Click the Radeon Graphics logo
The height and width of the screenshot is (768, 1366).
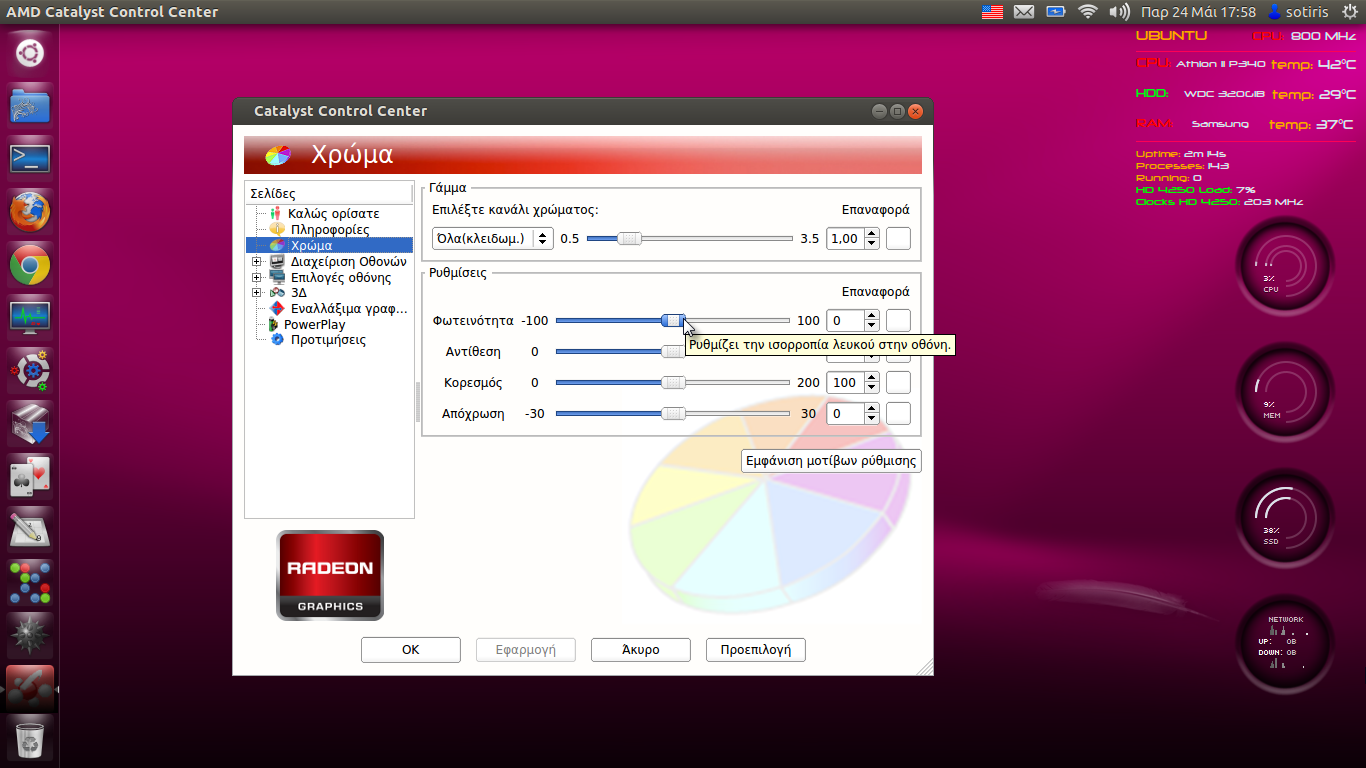tap(330, 575)
